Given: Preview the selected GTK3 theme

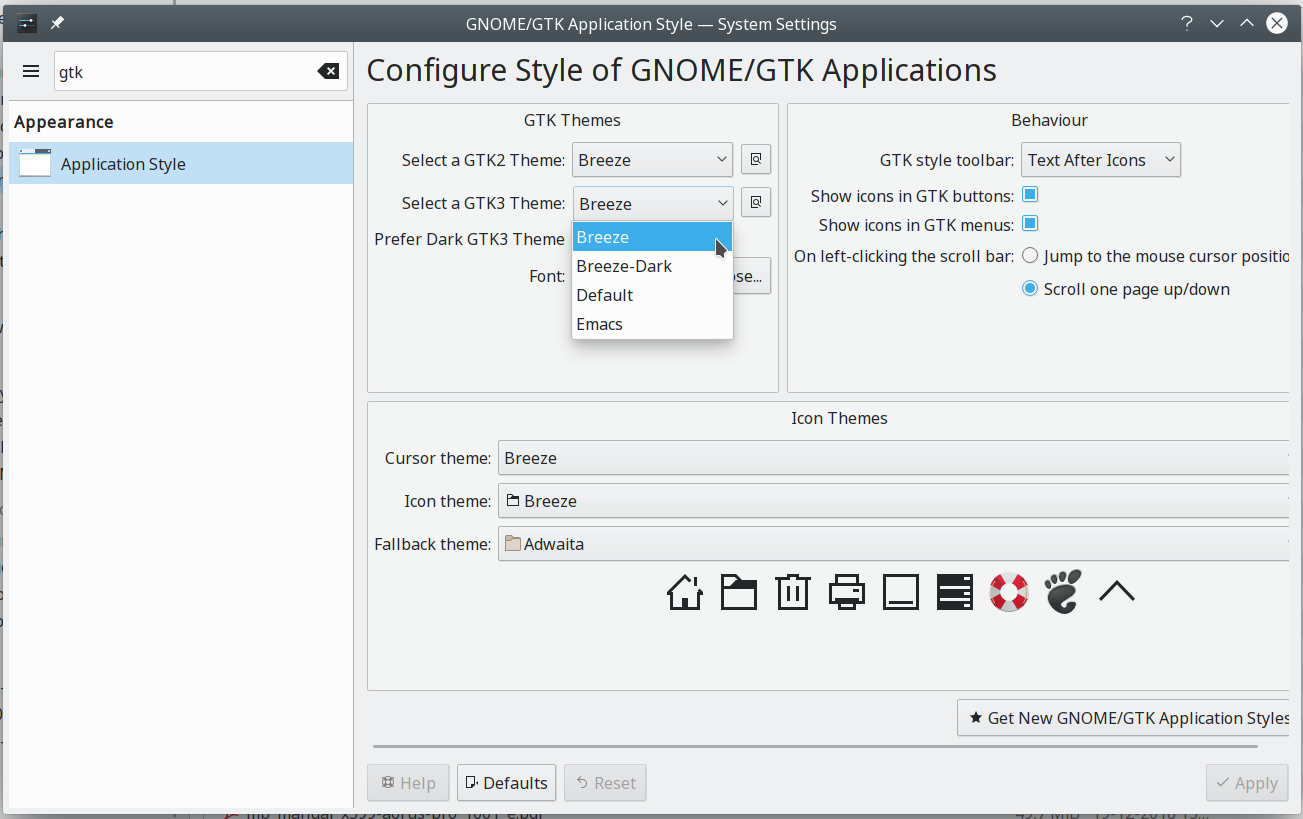Looking at the screenshot, I should pyautogui.click(x=756, y=203).
